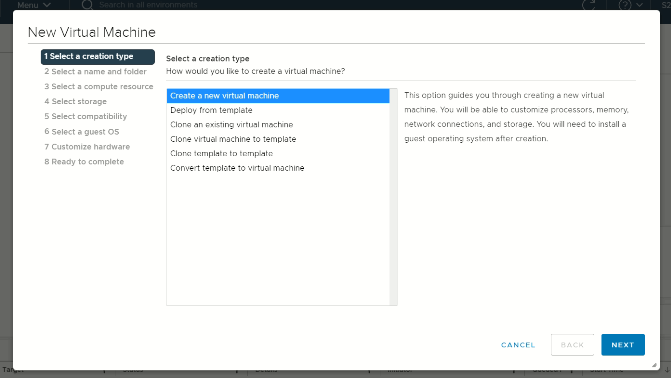Click the NEXT button

tap(623, 345)
